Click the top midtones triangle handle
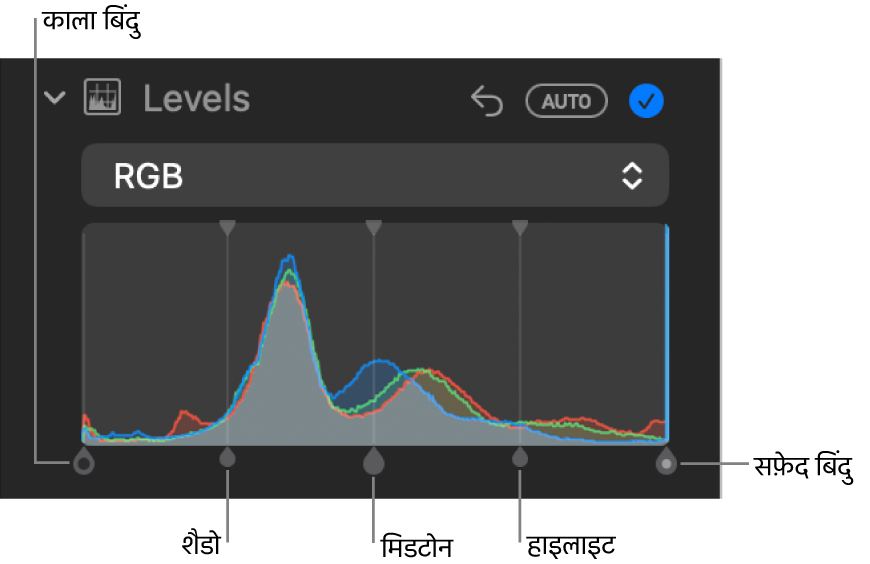Viewport: 870px width, 564px height. (373, 227)
